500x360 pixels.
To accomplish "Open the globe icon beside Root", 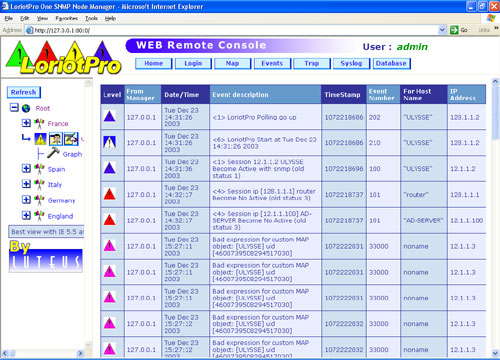I will [x=26, y=108].
